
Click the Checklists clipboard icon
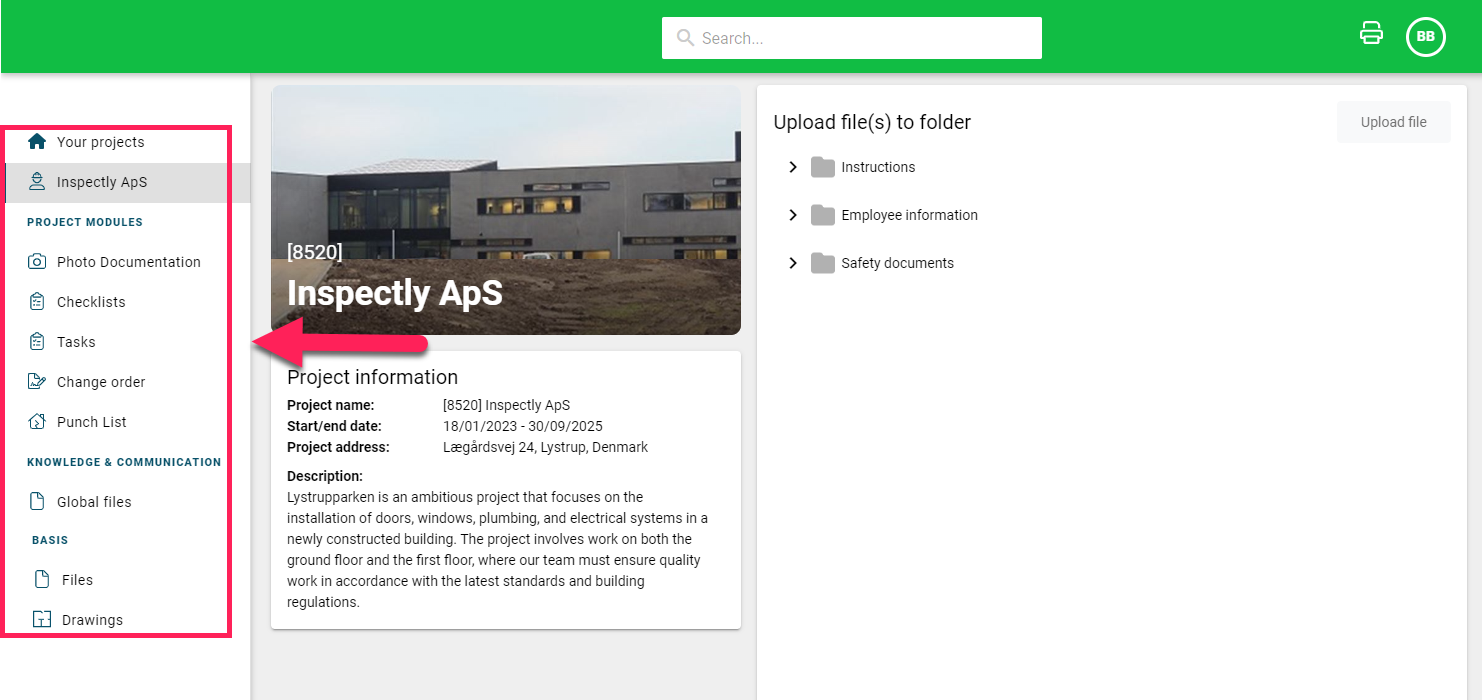[37, 302]
